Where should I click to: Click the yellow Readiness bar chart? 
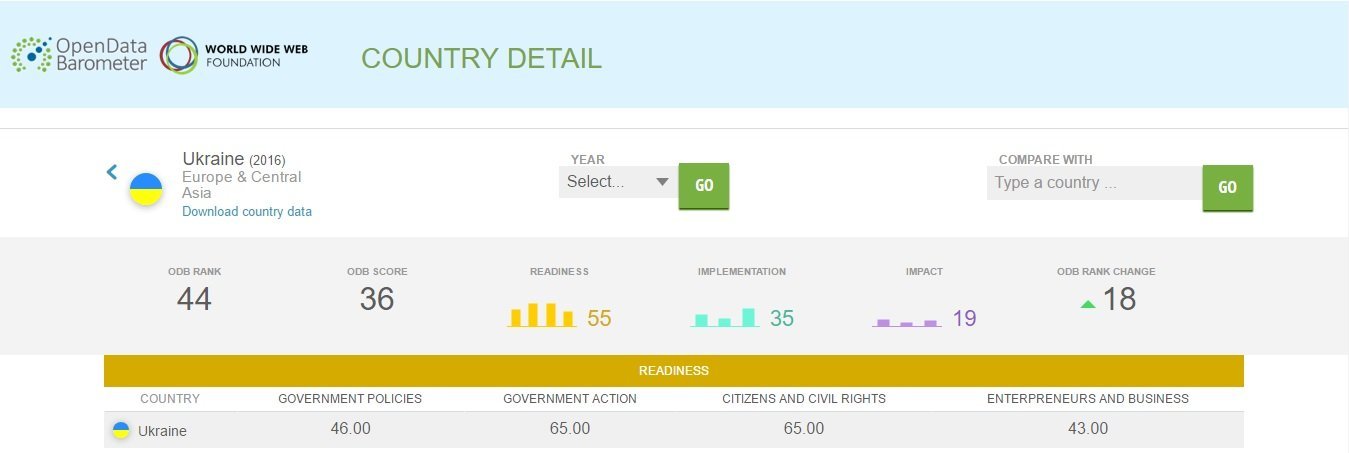tap(542, 315)
